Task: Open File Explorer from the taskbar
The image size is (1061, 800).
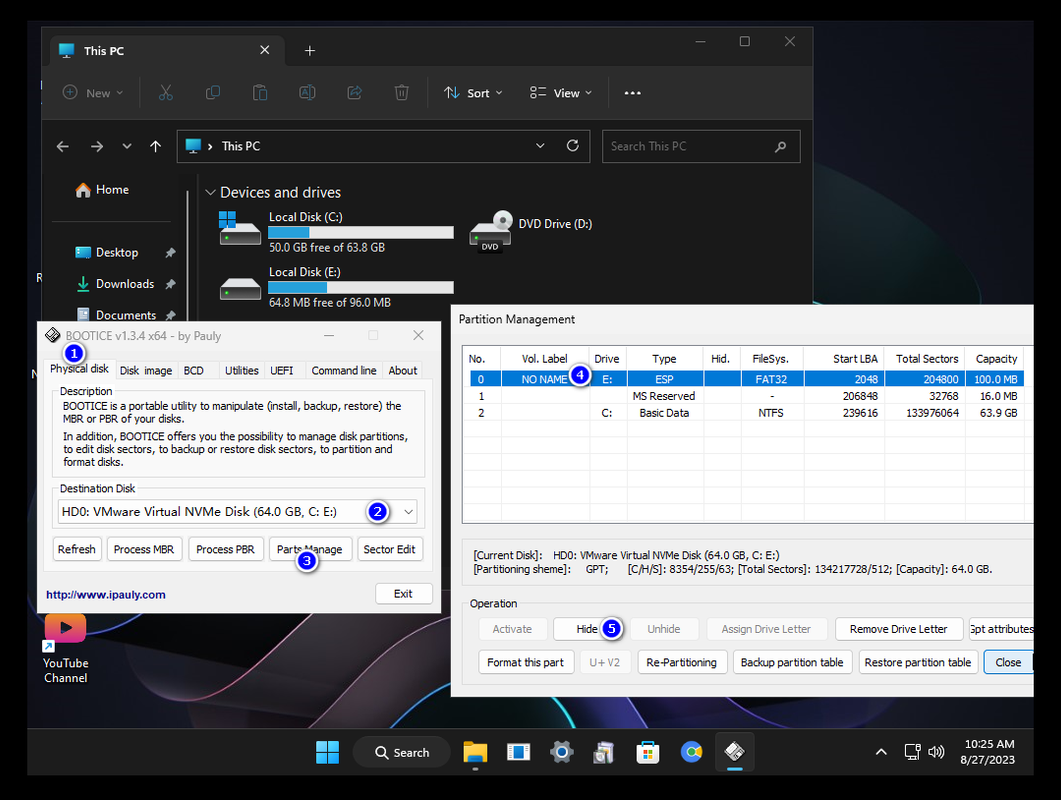Action: pos(475,752)
